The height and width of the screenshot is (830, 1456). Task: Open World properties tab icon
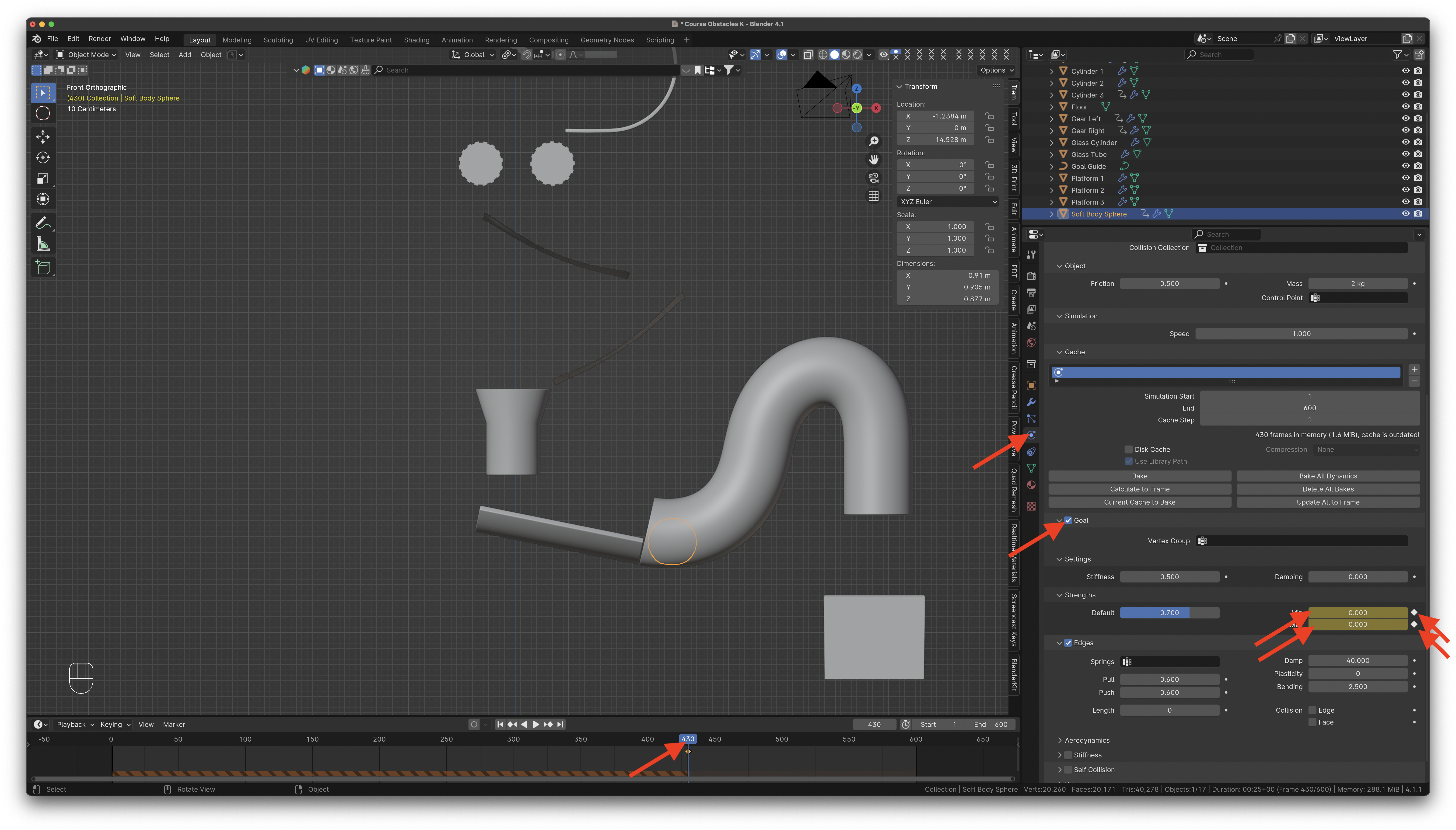(x=1031, y=343)
